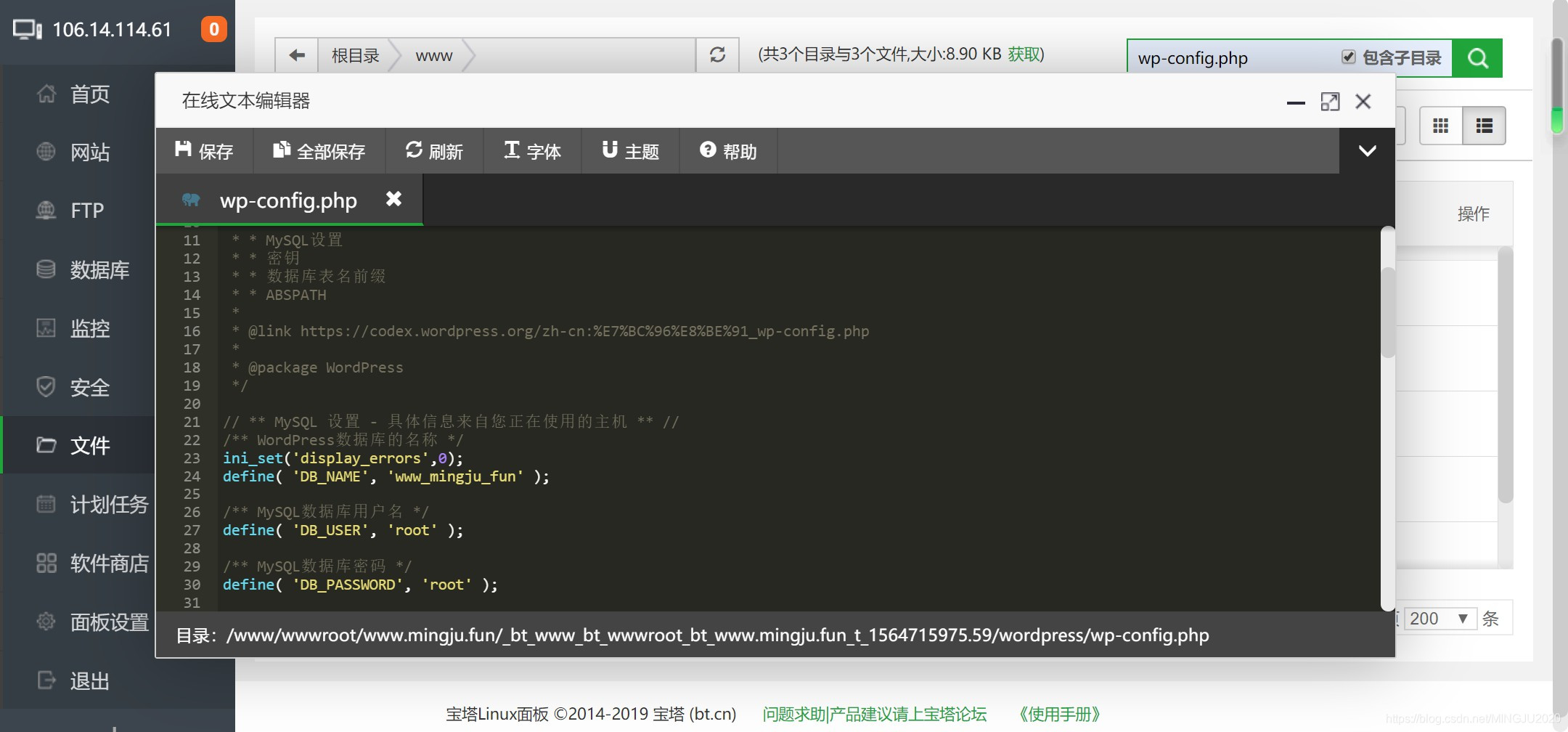Click the green search magnifier button

click(1477, 58)
